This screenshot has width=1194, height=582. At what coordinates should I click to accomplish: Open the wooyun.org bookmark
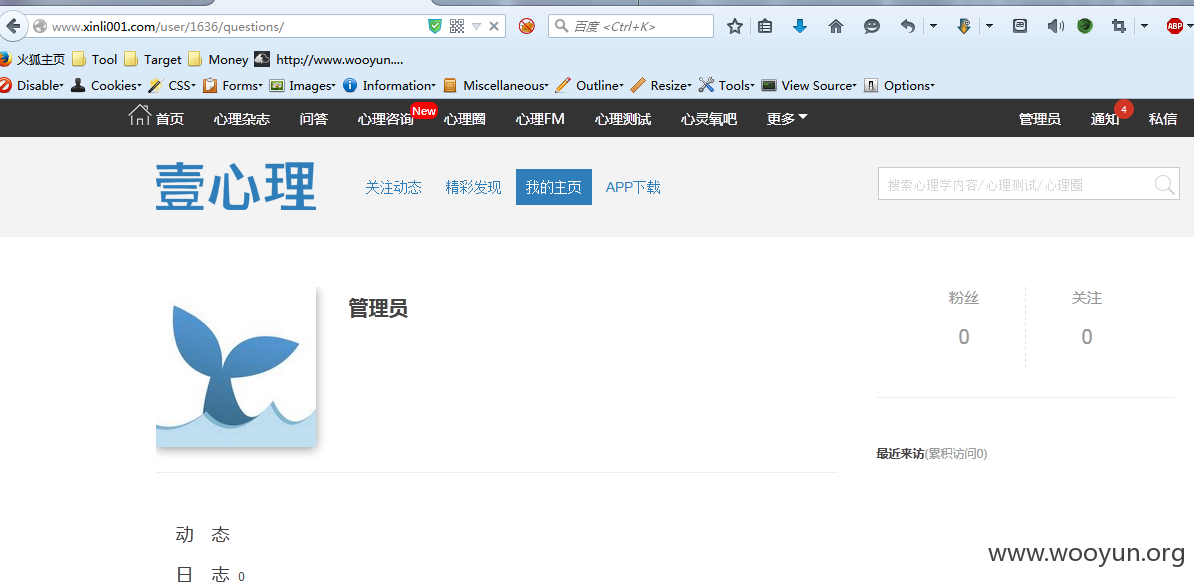[x=329, y=59]
